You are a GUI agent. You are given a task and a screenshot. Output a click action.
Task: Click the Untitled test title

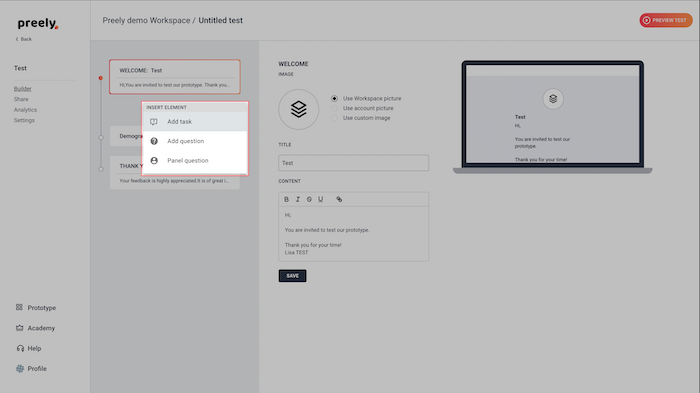pos(221,21)
